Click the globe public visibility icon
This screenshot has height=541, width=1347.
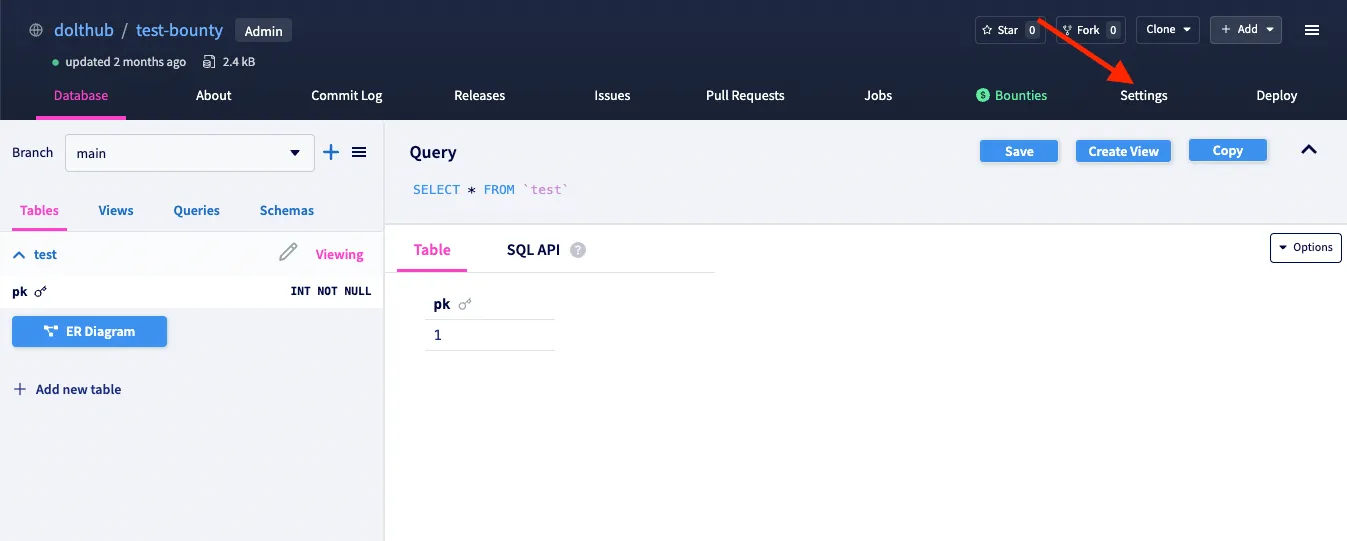click(36, 30)
